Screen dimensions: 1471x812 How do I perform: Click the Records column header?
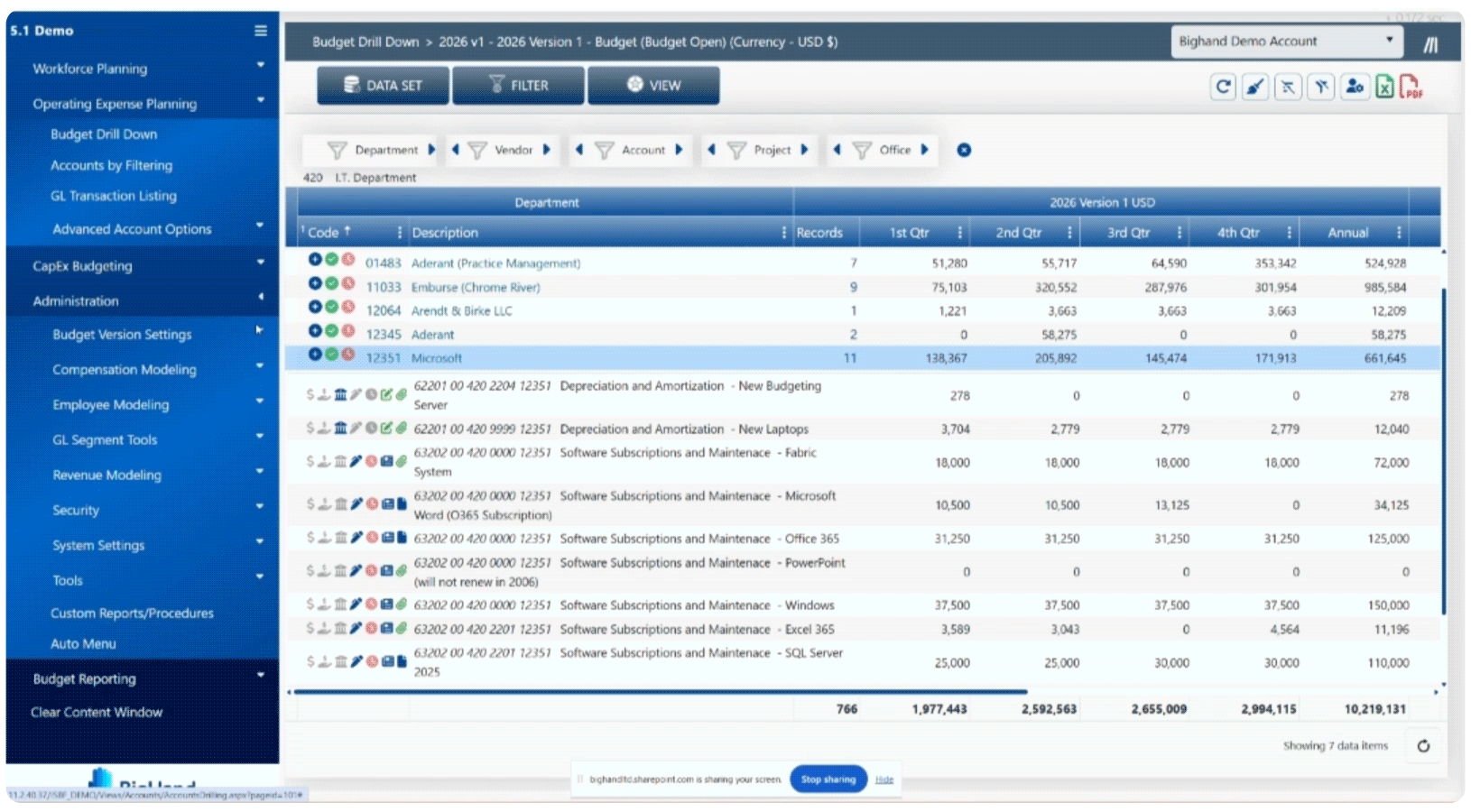click(819, 233)
